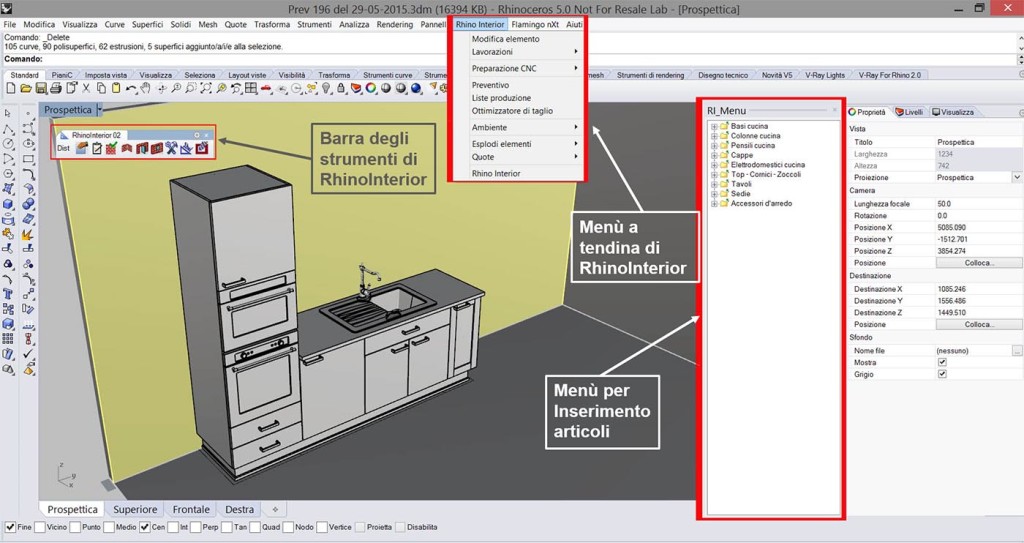This screenshot has width=1024, height=543.
Task: Expand the Sedie tree node
Action: point(714,194)
